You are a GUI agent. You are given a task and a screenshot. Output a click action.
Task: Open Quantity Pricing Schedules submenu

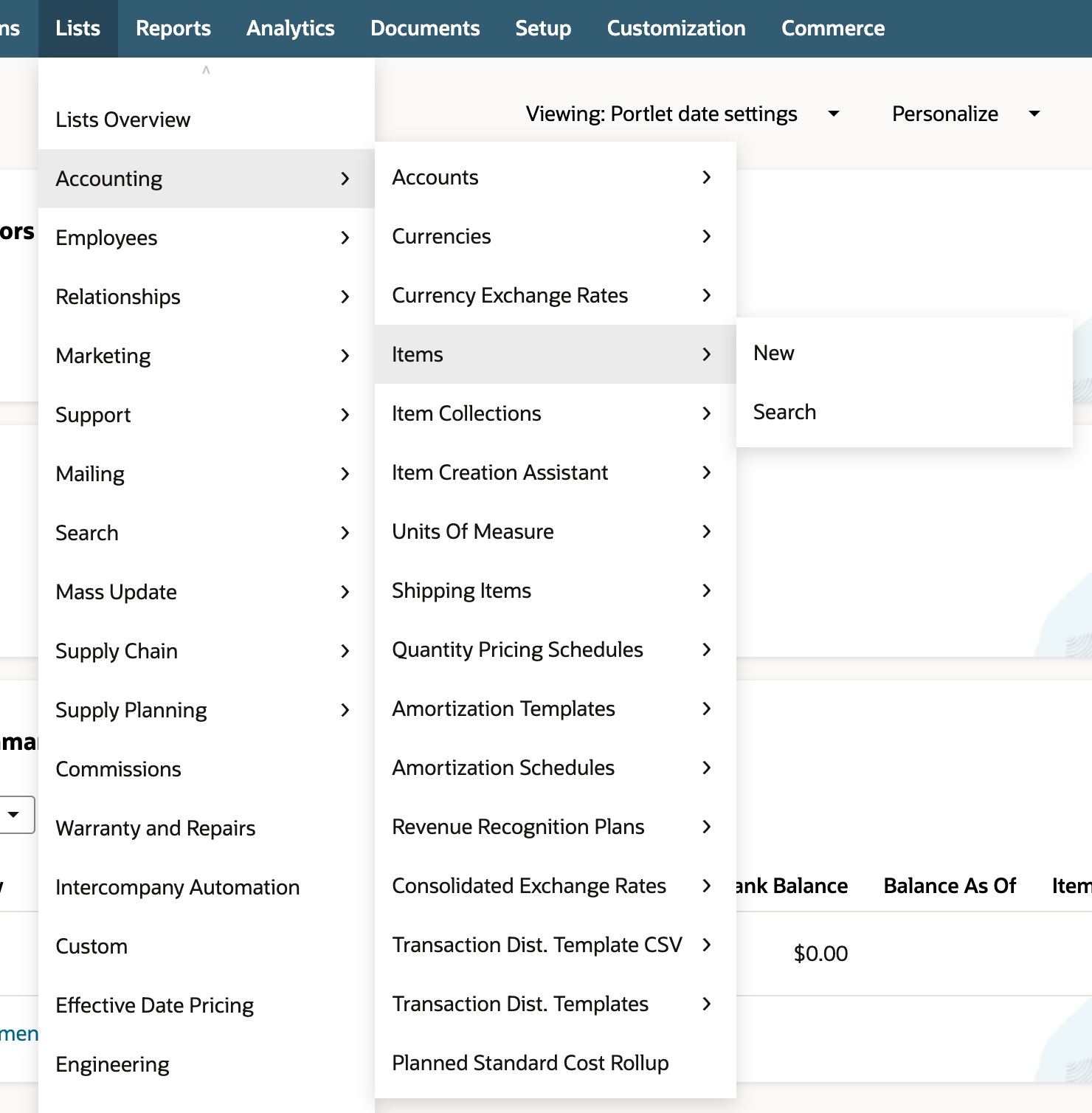pos(556,649)
